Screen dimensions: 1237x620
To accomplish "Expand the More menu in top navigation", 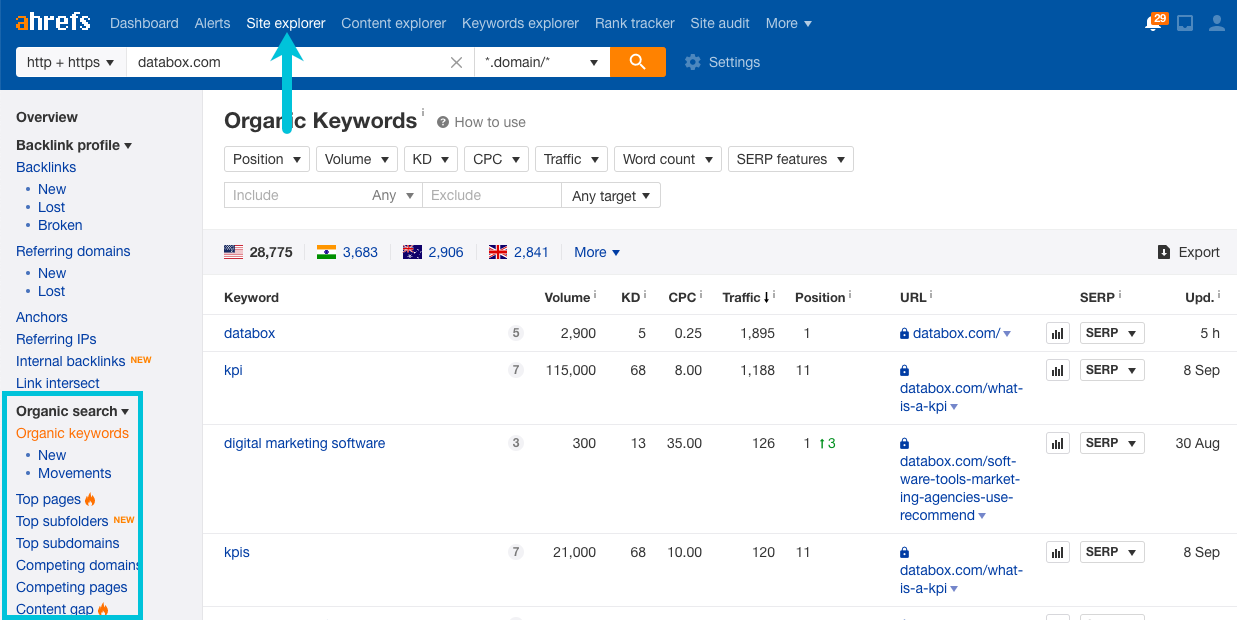I will pyautogui.click(x=789, y=23).
